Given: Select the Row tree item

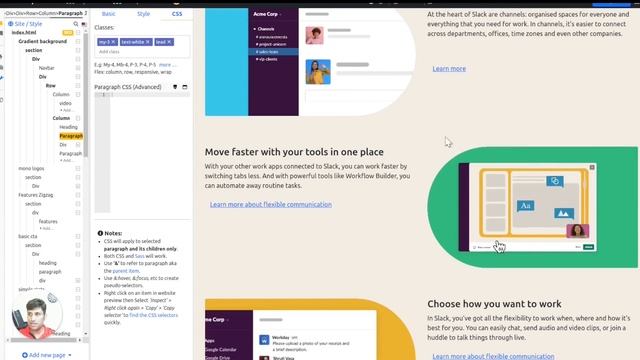Looking at the screenshot, I should [x=51, y=86].
